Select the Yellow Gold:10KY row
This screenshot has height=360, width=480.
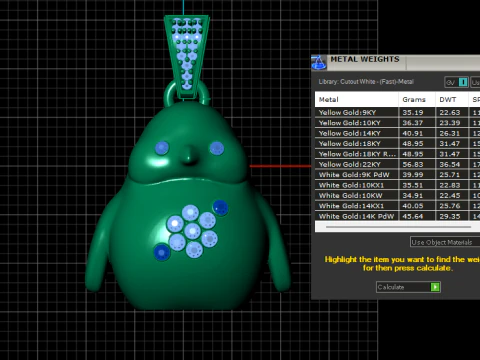397,123
